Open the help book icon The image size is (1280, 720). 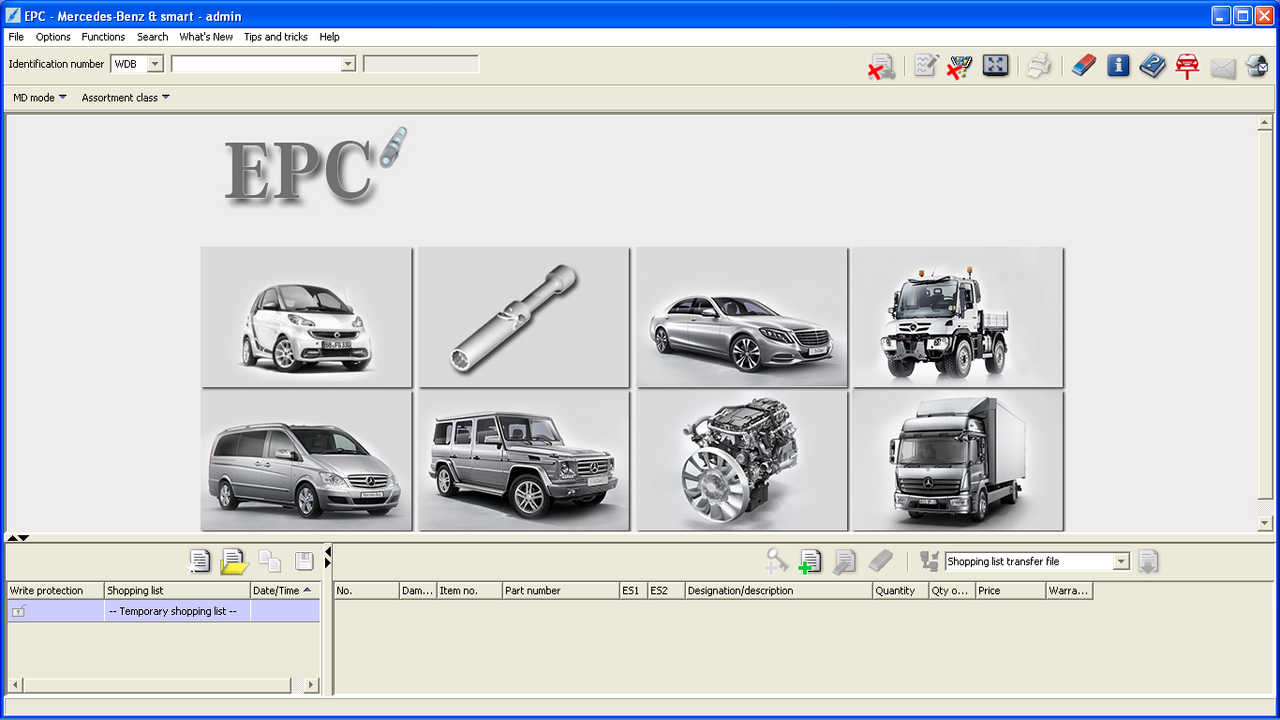pos(1152,66)
